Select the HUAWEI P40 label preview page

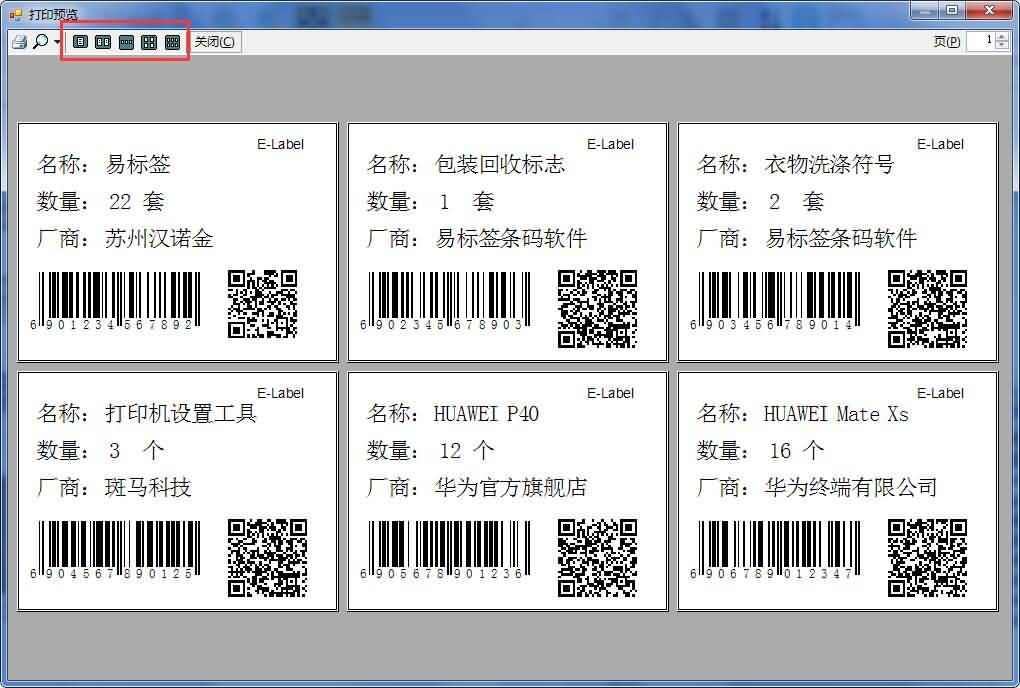pos(507,491)
